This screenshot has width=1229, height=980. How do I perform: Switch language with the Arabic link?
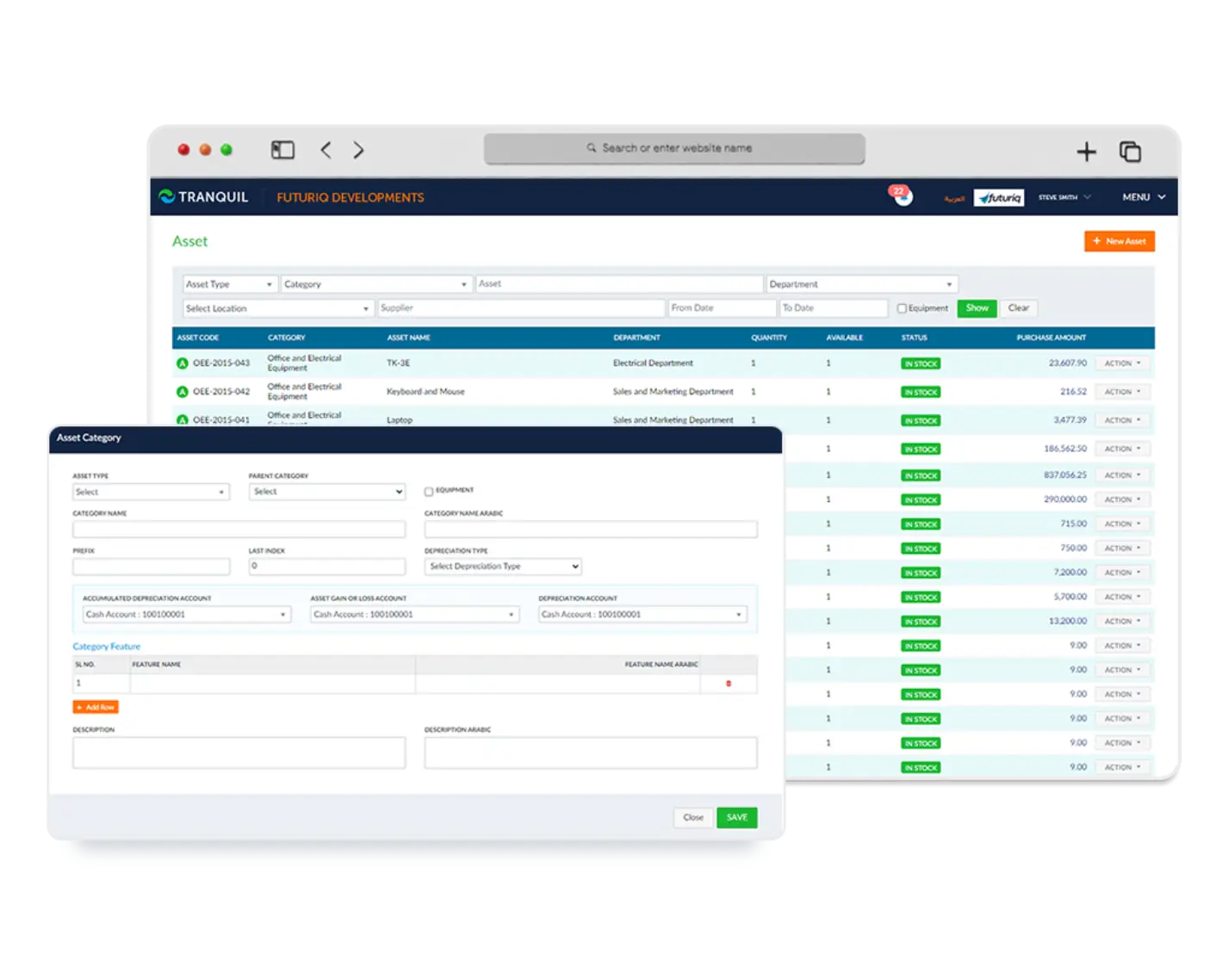point(954,199)
